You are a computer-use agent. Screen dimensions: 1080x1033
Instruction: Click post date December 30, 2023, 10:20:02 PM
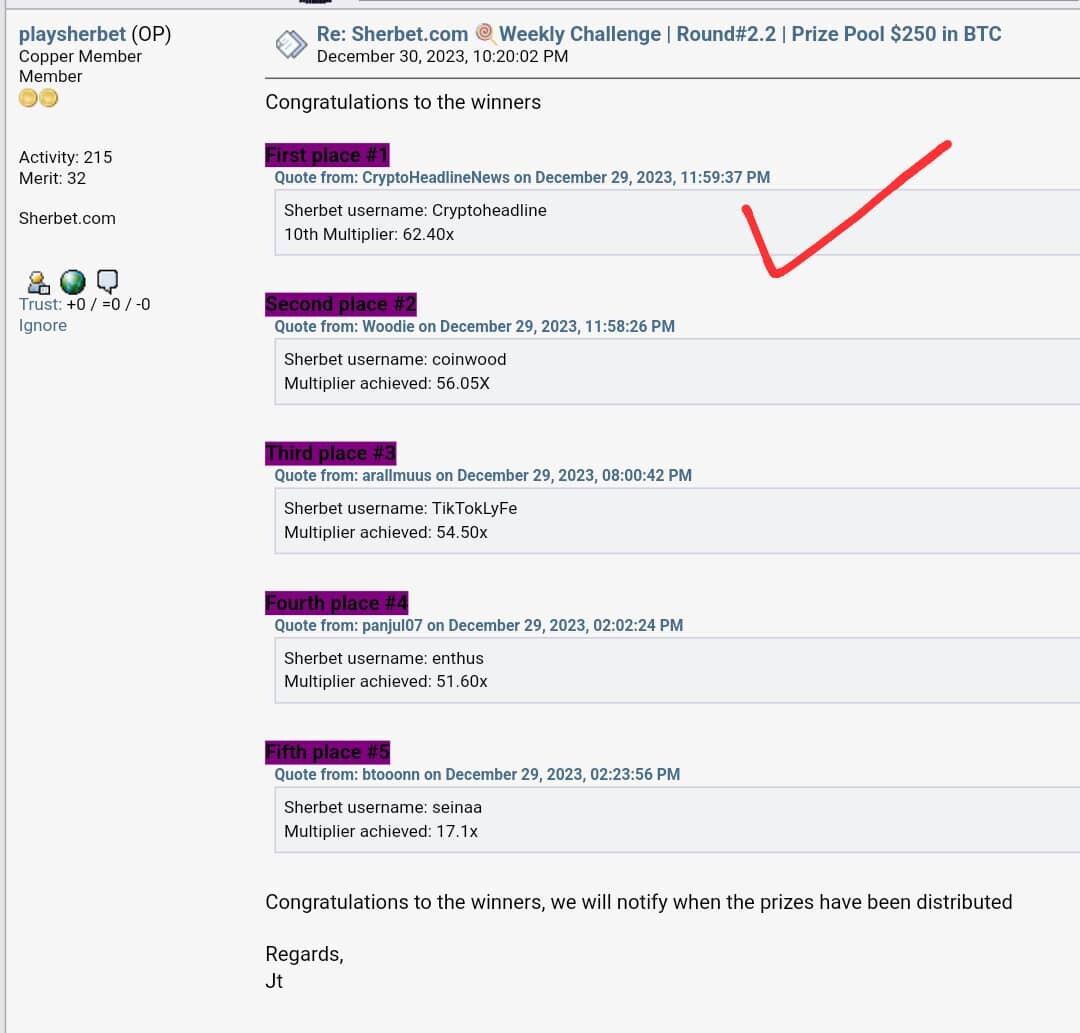[442, 56]
